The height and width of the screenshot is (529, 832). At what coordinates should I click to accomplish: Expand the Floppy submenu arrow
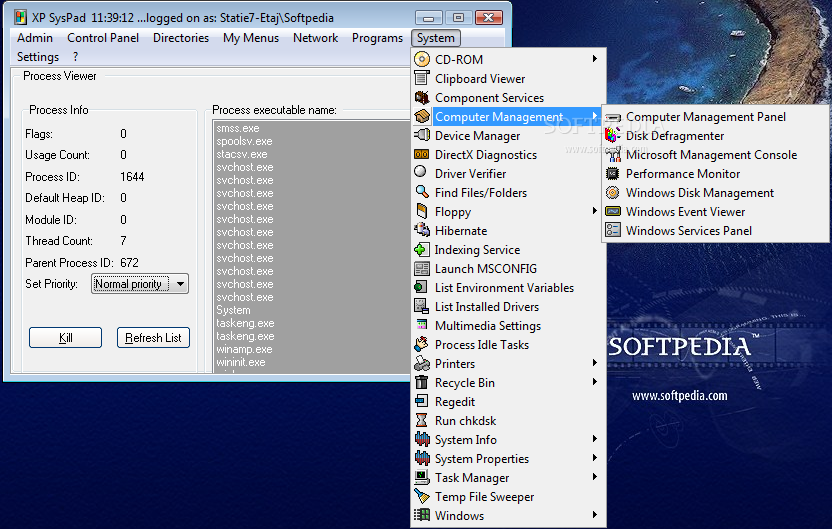(595, 211)
